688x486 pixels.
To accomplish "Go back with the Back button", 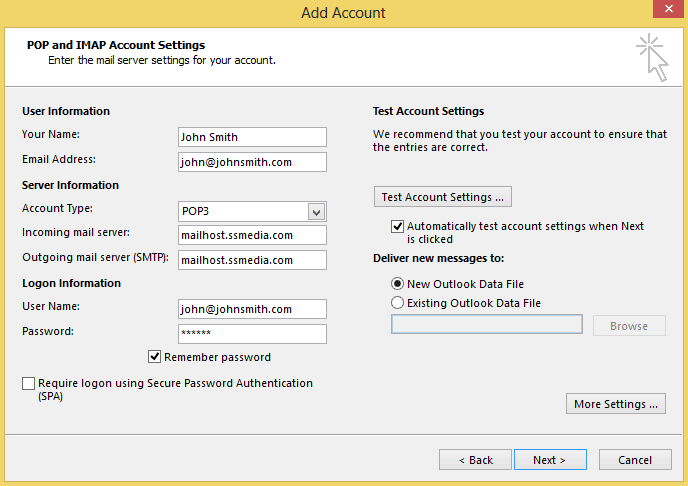I will click(475, 460).
